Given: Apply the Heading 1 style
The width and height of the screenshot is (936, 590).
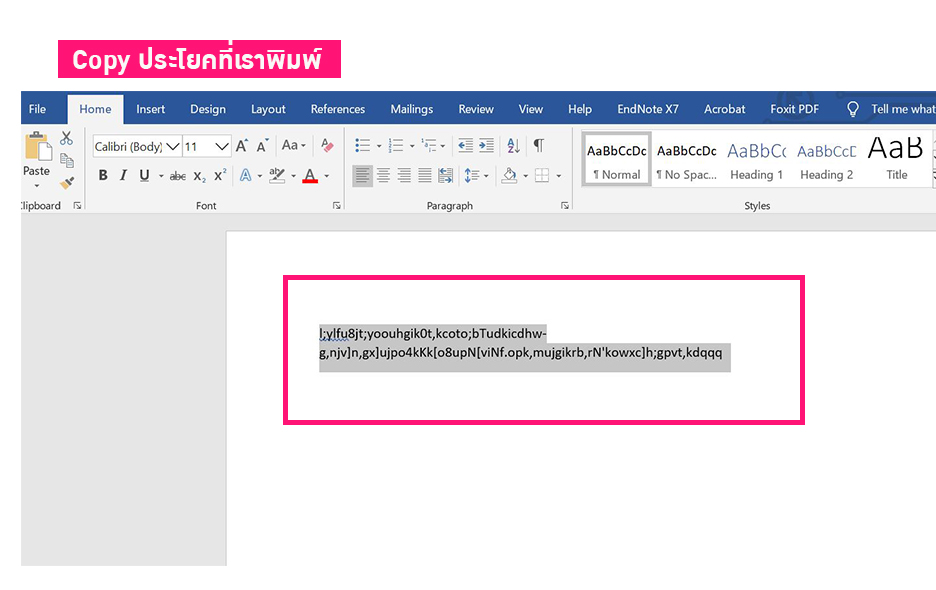Looking at the screenshot, I should (756, 160).
